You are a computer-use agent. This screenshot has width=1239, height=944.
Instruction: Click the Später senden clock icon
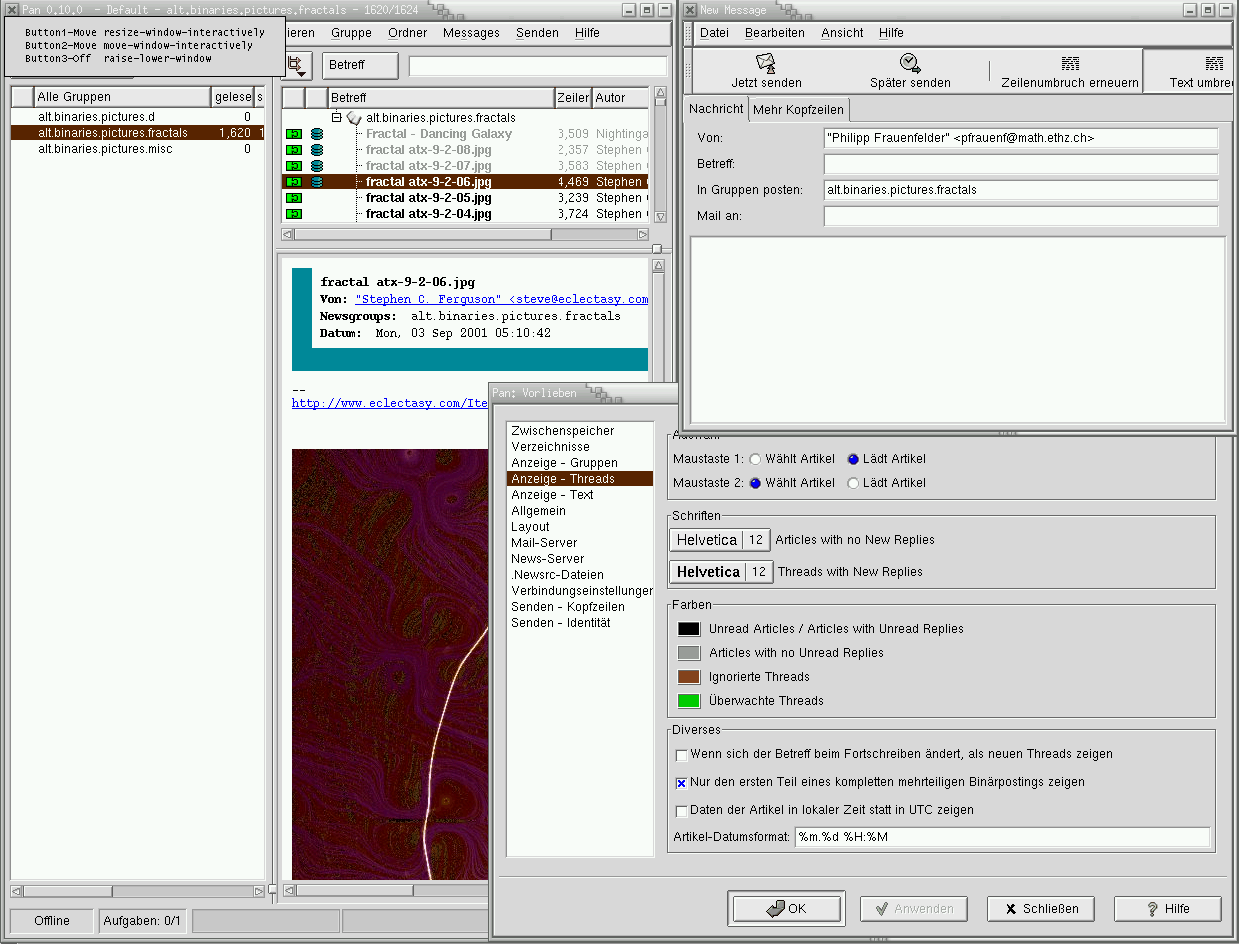910,64
